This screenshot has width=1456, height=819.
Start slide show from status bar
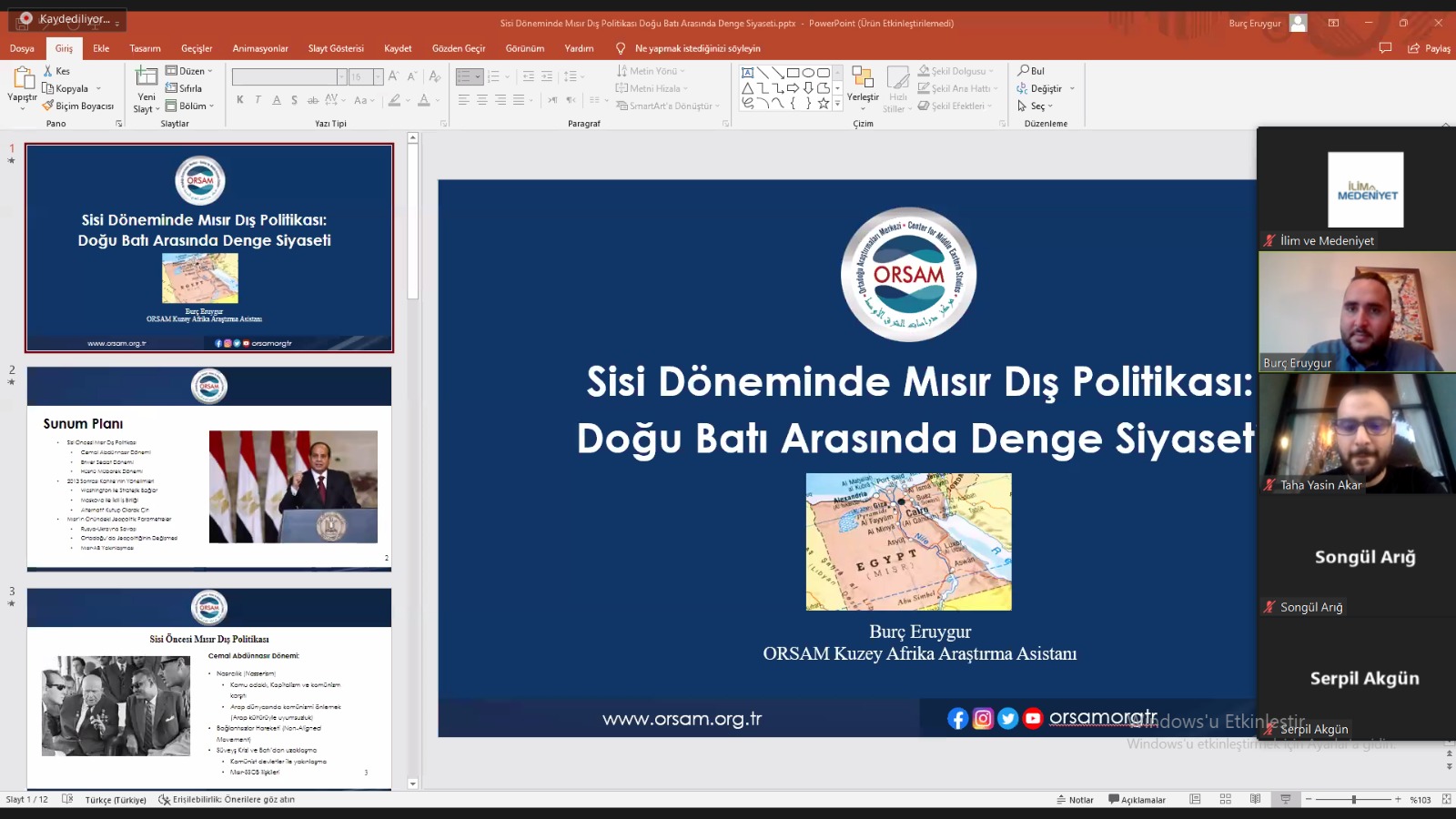[1286, 799]
